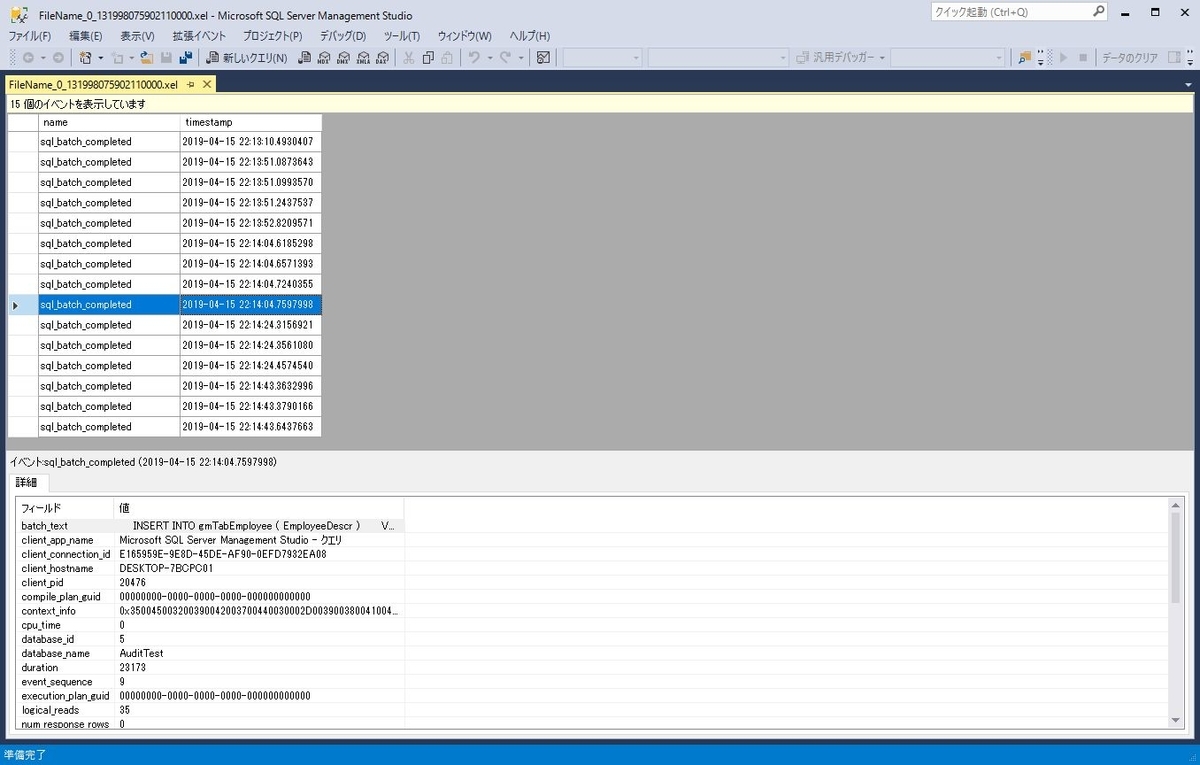Open the デバッグ(D) menu
The height and width of the screenshot is (765, 1200).
pyautogui.click(x=343, y=36)
